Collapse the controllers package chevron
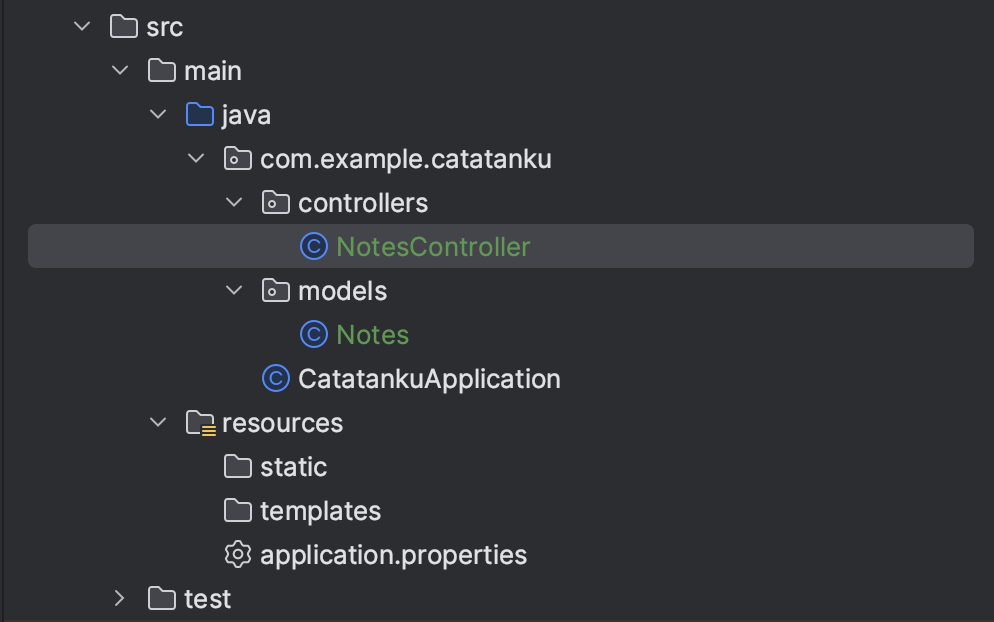 [x=234, y=203]
